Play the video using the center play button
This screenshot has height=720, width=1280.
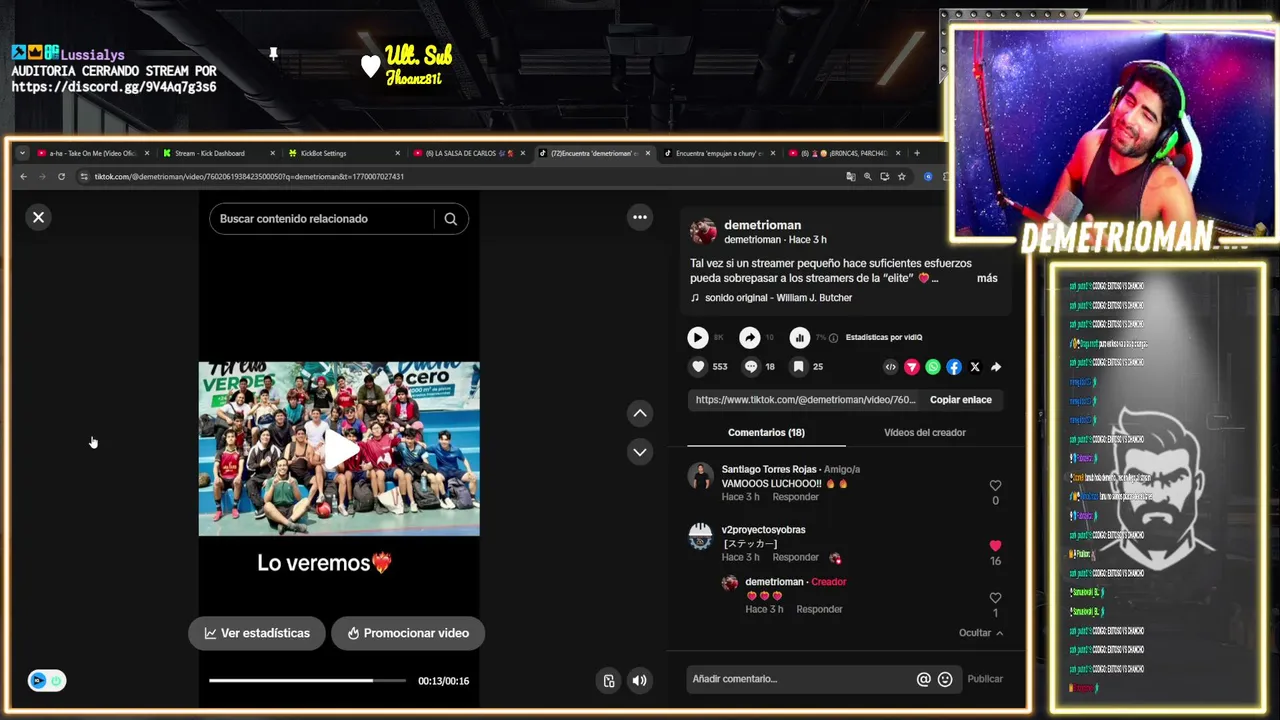(340, 450)
